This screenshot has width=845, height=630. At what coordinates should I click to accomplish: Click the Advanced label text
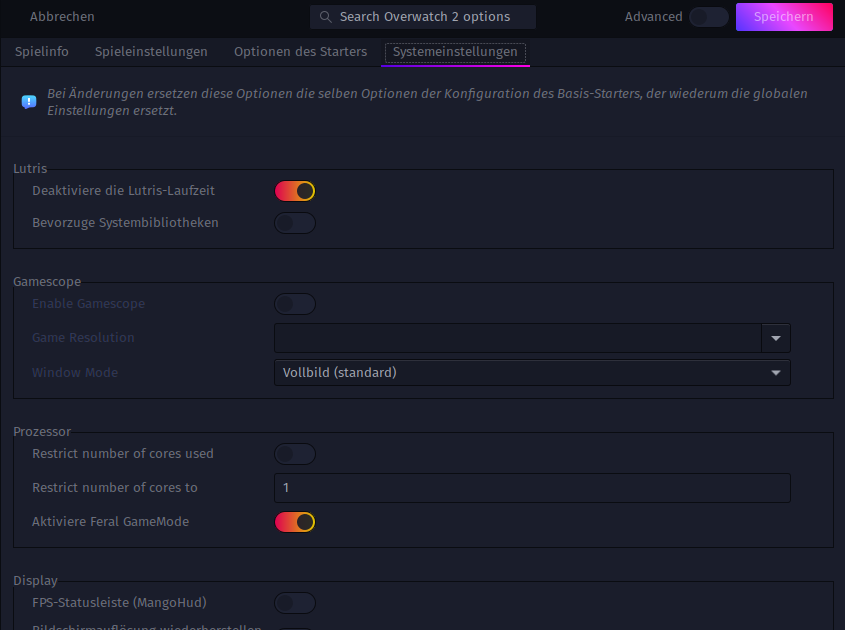pos(653,17)
